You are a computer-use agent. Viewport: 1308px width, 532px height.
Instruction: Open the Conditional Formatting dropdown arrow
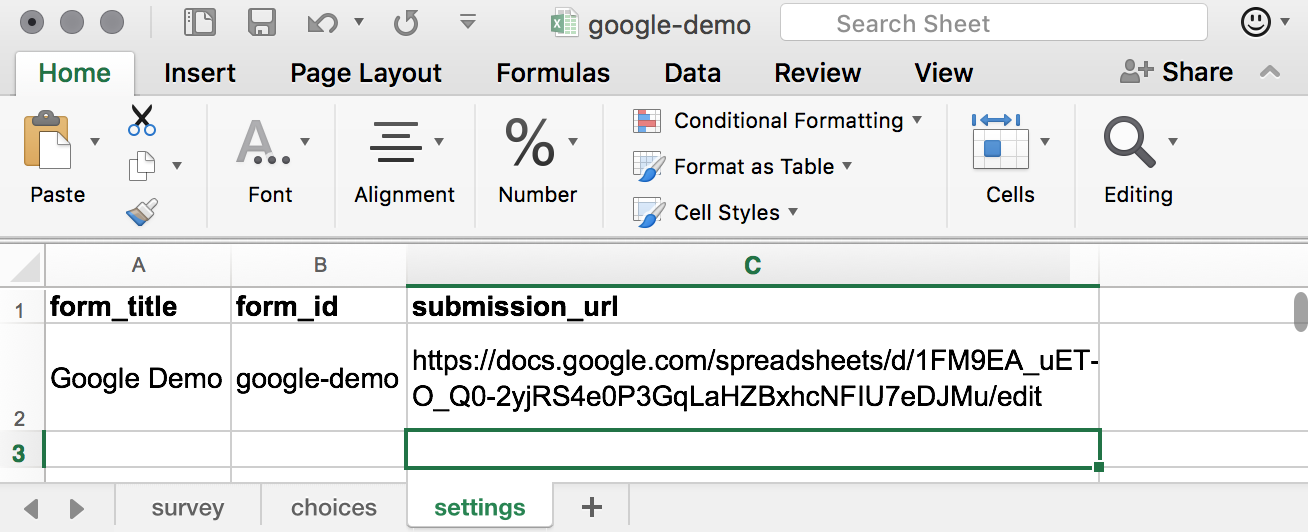[x=916, y=121]
